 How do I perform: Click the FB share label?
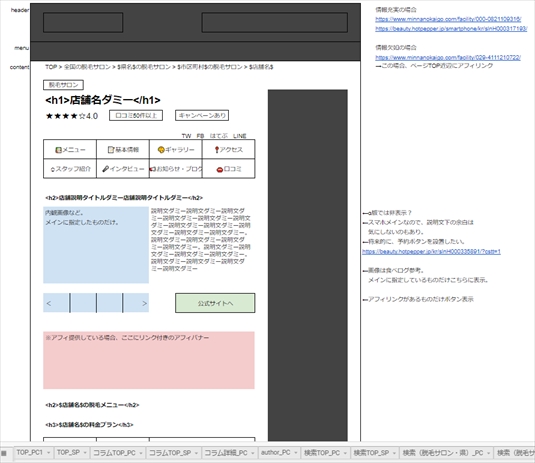[200, 136]
